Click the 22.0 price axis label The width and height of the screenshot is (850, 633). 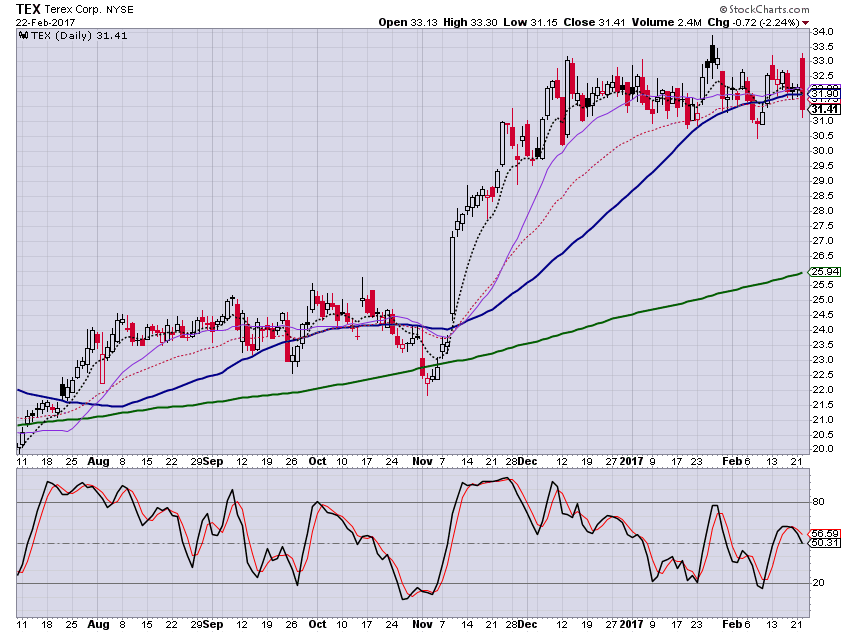[822, 390]
